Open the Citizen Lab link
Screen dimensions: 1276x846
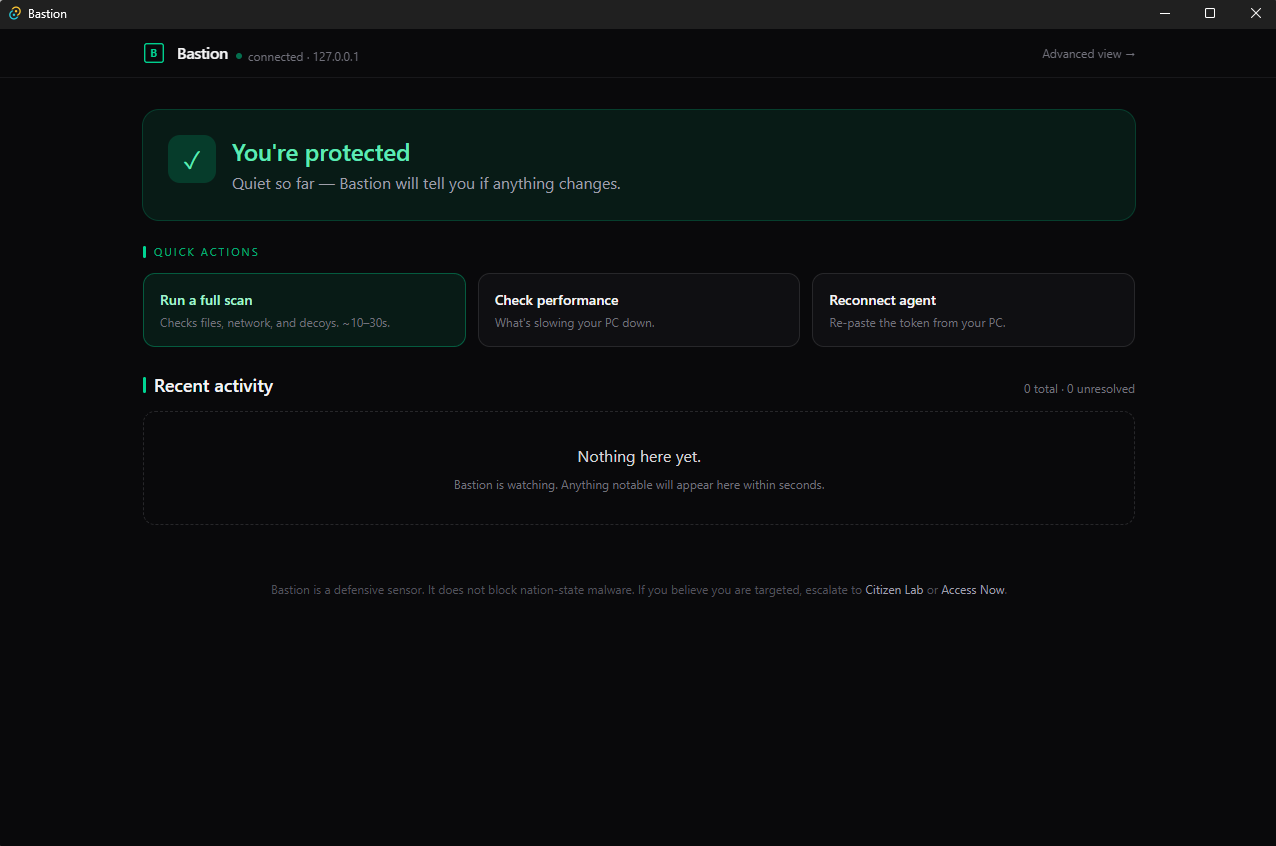894,590
